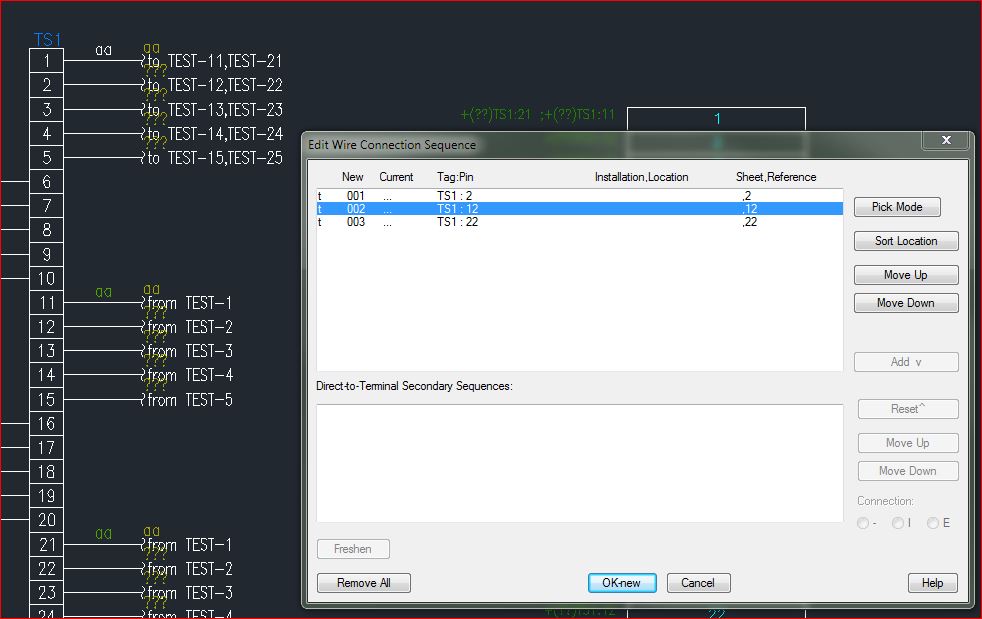The height and width of the screenshot is (619, 982).
Task: Click the Sort Location button
Action: pyautogui.click(x=906, y=241)
